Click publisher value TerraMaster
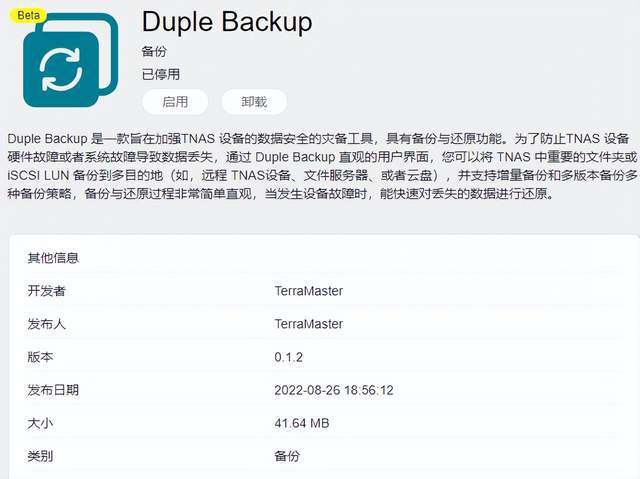 tap(309, 324)
